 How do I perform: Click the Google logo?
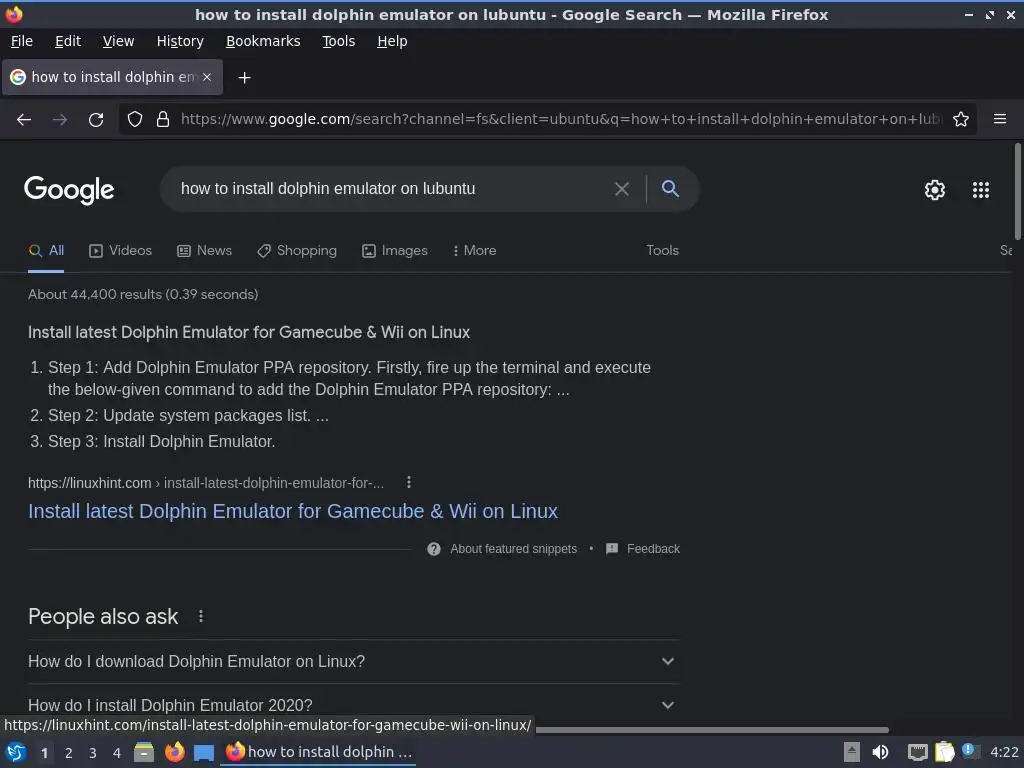click(69, 190)
